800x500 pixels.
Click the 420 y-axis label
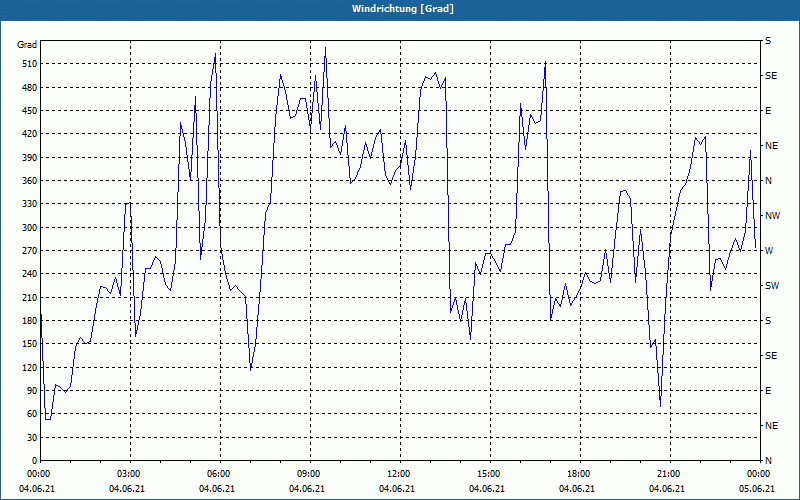[x=30, y=134]
